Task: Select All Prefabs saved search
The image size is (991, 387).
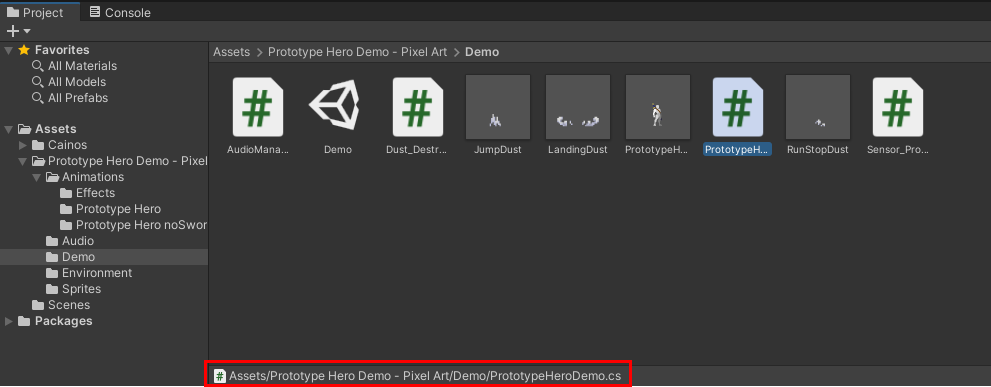Action: [78, 98]
